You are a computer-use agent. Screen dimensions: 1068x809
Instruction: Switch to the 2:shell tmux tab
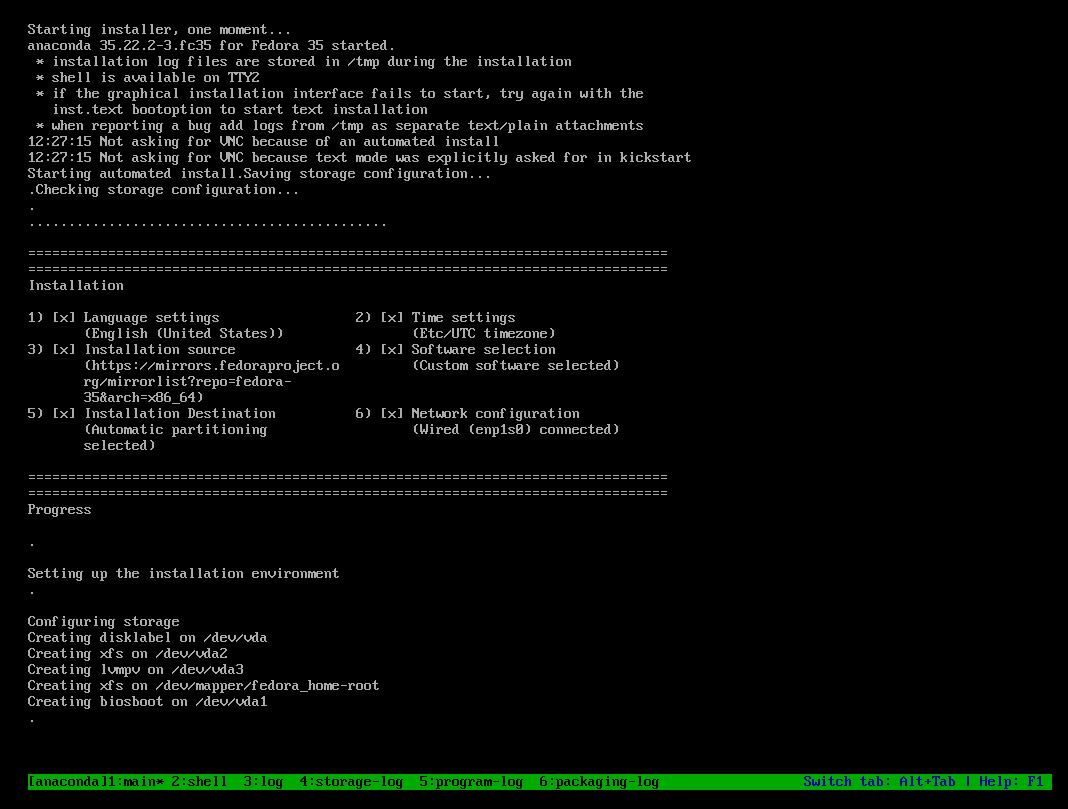[199, 782]
